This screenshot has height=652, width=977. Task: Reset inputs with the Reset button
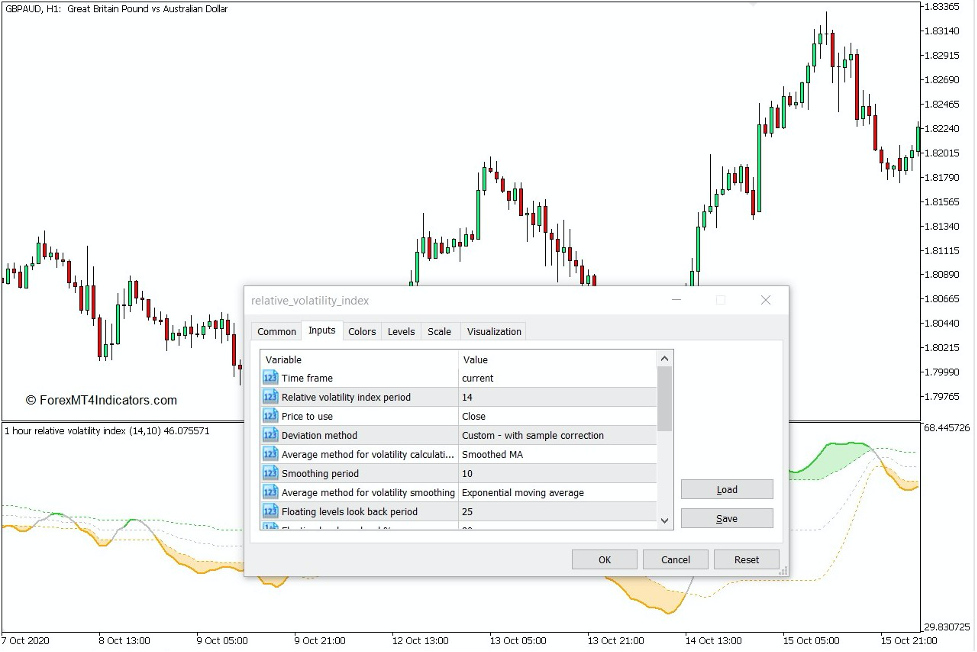[746, 560]
